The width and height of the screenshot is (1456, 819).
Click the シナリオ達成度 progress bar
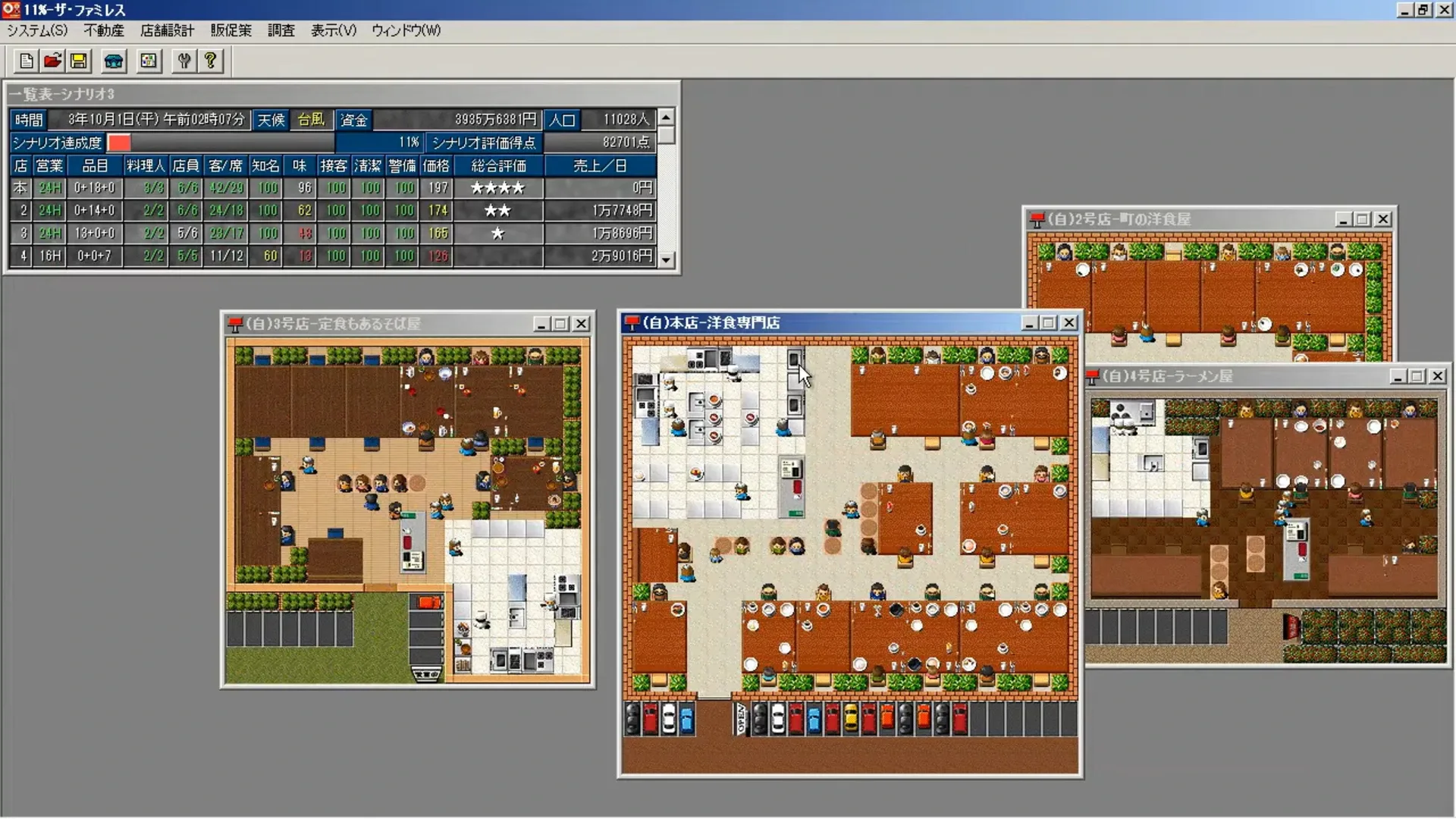tap(220, 142)
